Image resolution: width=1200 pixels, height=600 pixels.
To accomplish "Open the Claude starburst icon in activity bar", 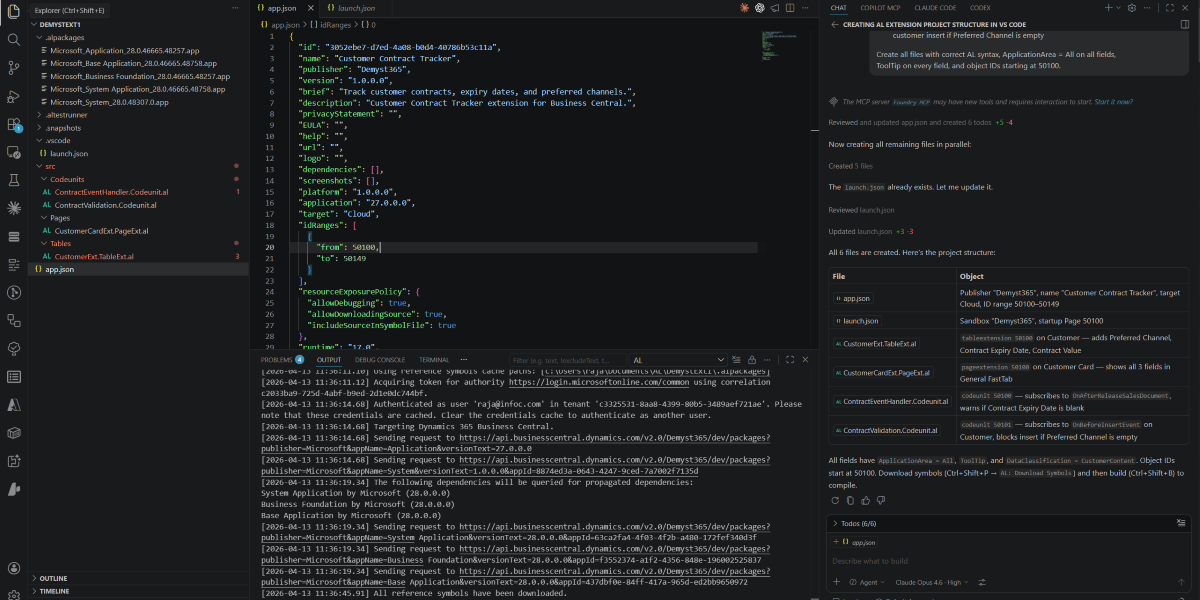I will pyautogui.click(x=14, y=208).
